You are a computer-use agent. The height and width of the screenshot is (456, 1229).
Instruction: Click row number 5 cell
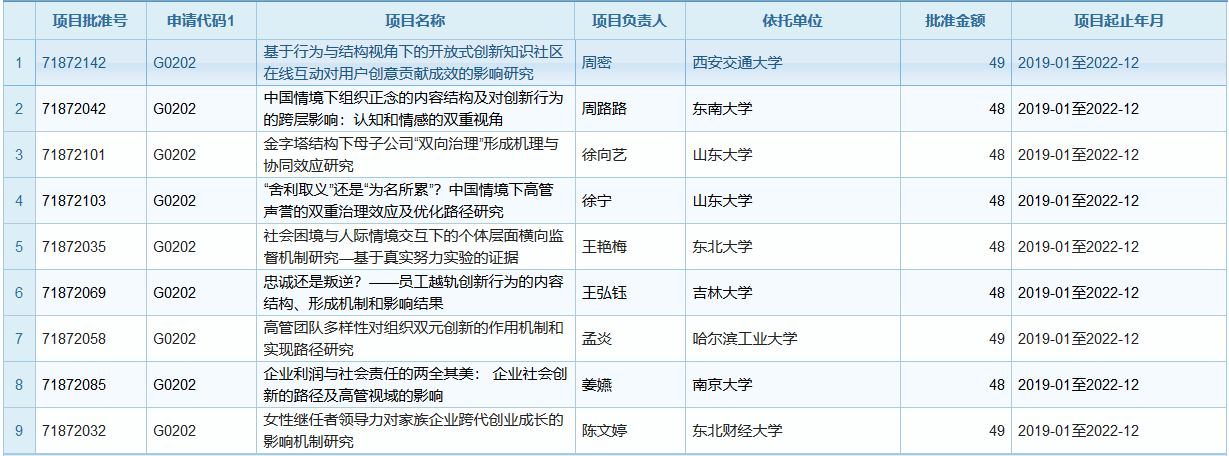(x=18, y=247)
